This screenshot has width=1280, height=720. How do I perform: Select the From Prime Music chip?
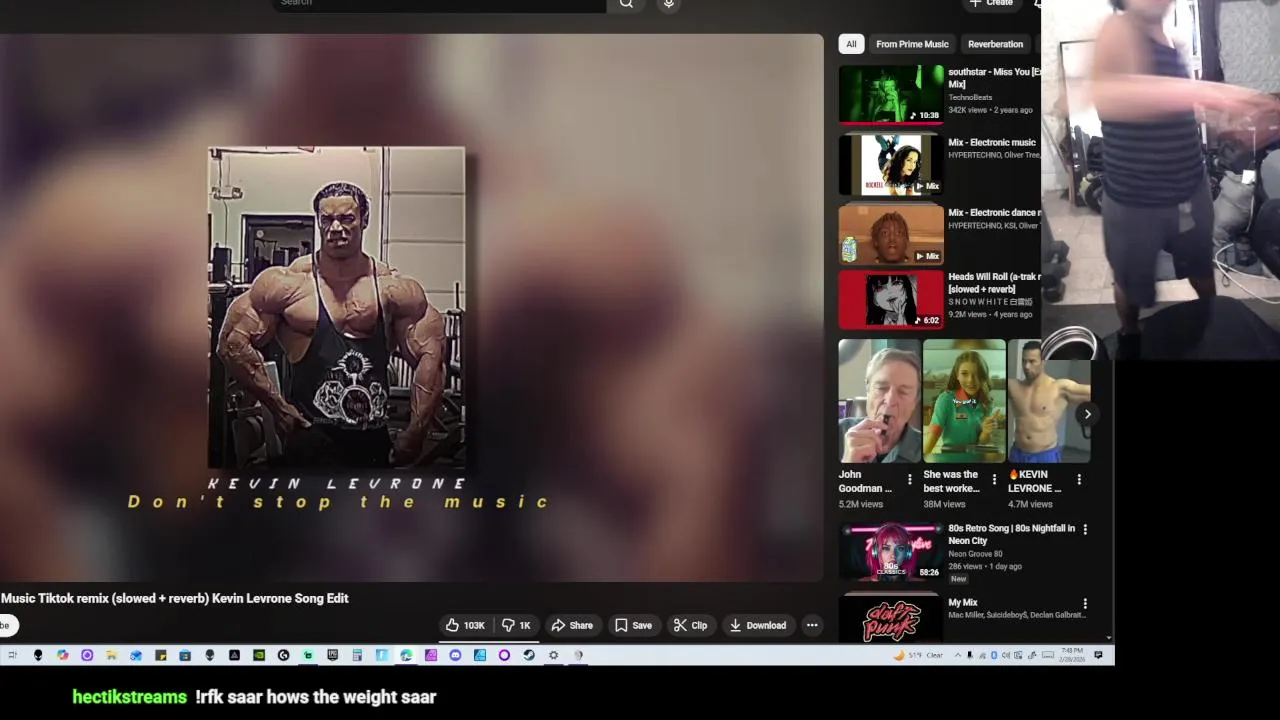click(912, 44)
